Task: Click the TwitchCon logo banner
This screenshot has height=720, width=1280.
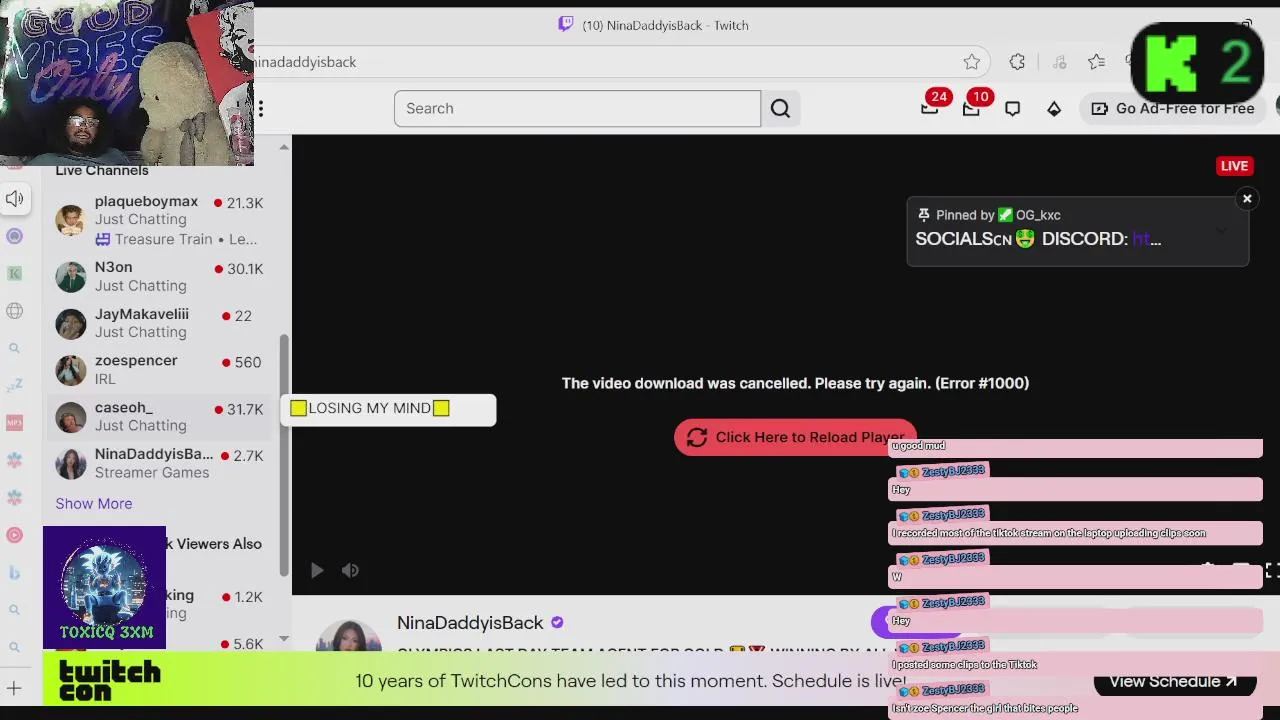Action: click(x=109, y=681)
